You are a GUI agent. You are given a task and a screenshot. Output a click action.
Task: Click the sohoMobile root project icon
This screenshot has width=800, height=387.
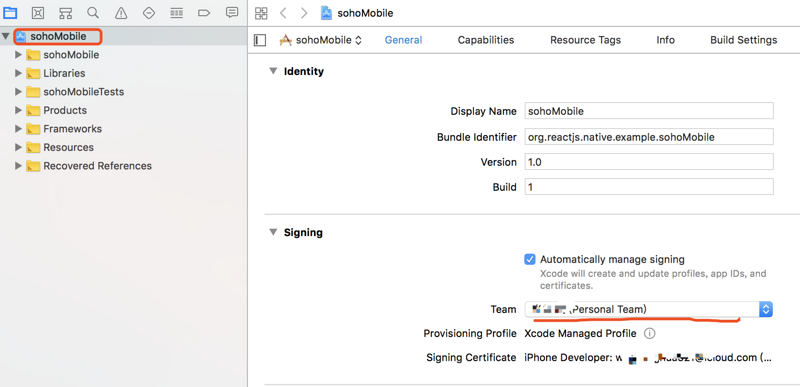[21, 36]
